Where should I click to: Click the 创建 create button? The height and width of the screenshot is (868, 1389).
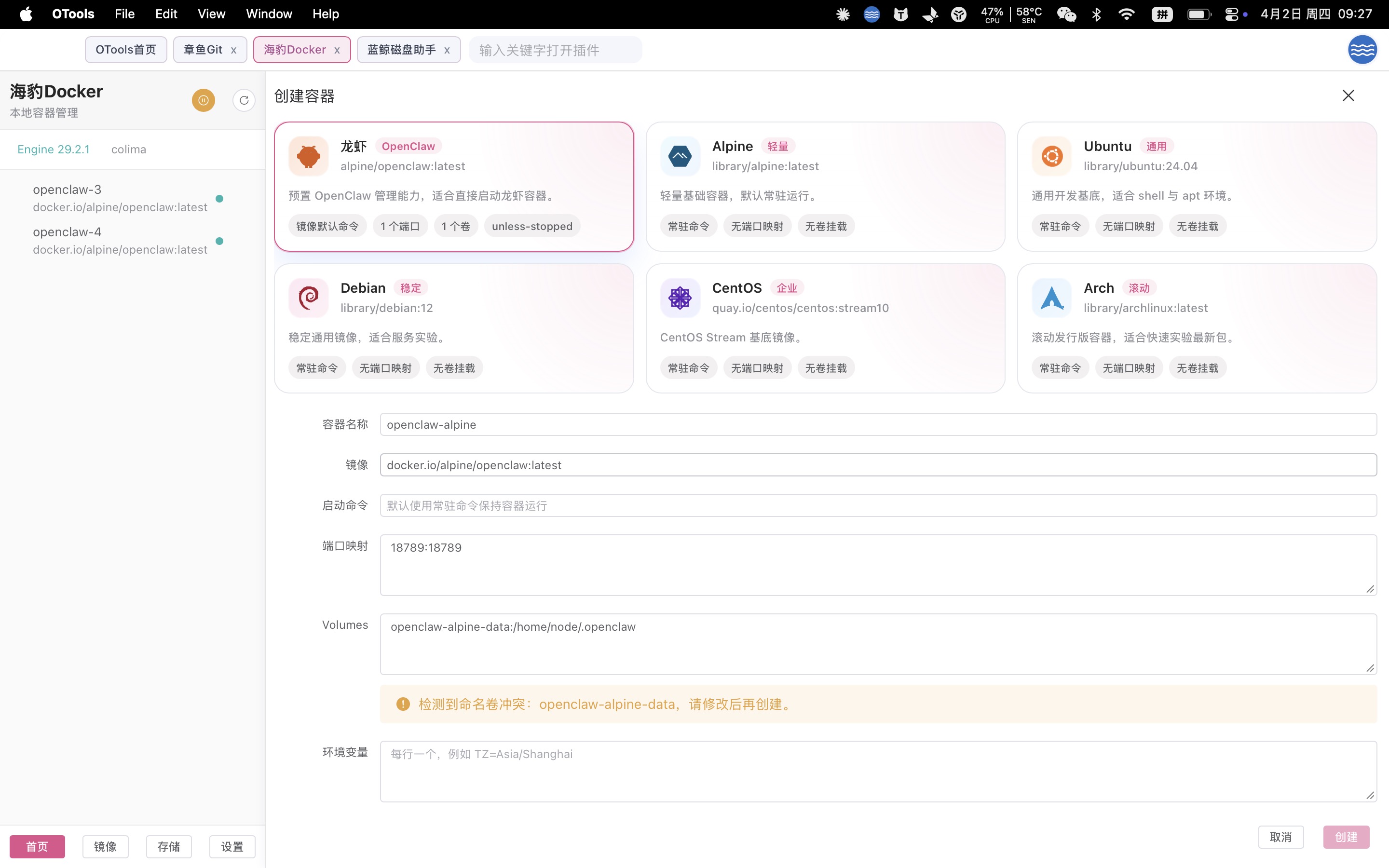(1346, 837)
